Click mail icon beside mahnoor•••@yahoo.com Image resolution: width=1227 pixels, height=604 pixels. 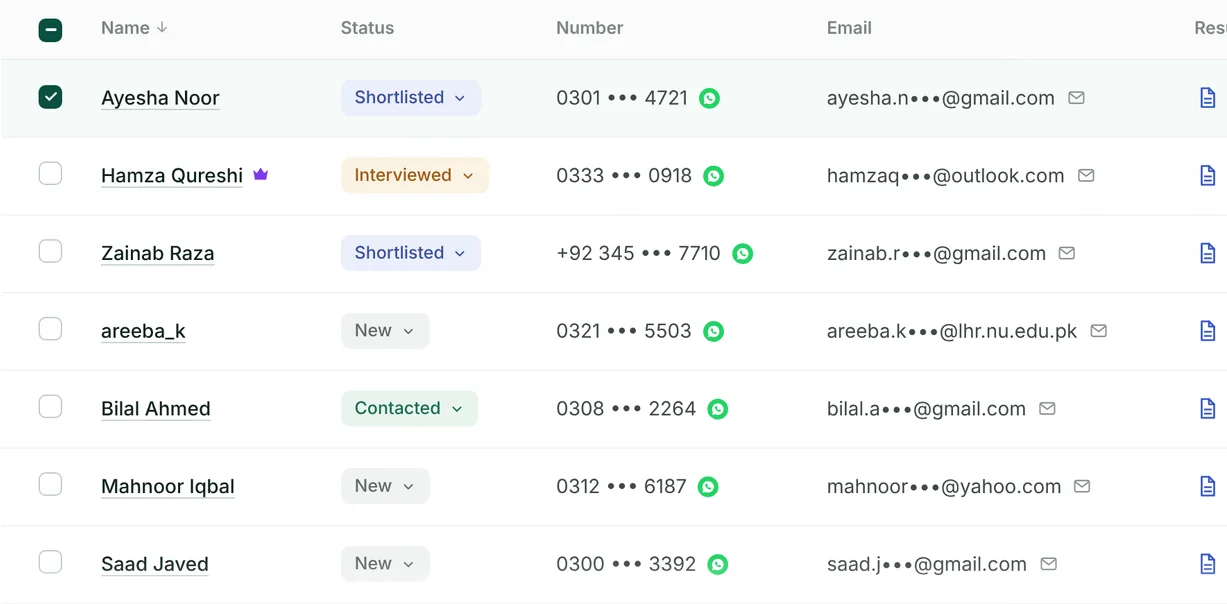pos(1082,486)
